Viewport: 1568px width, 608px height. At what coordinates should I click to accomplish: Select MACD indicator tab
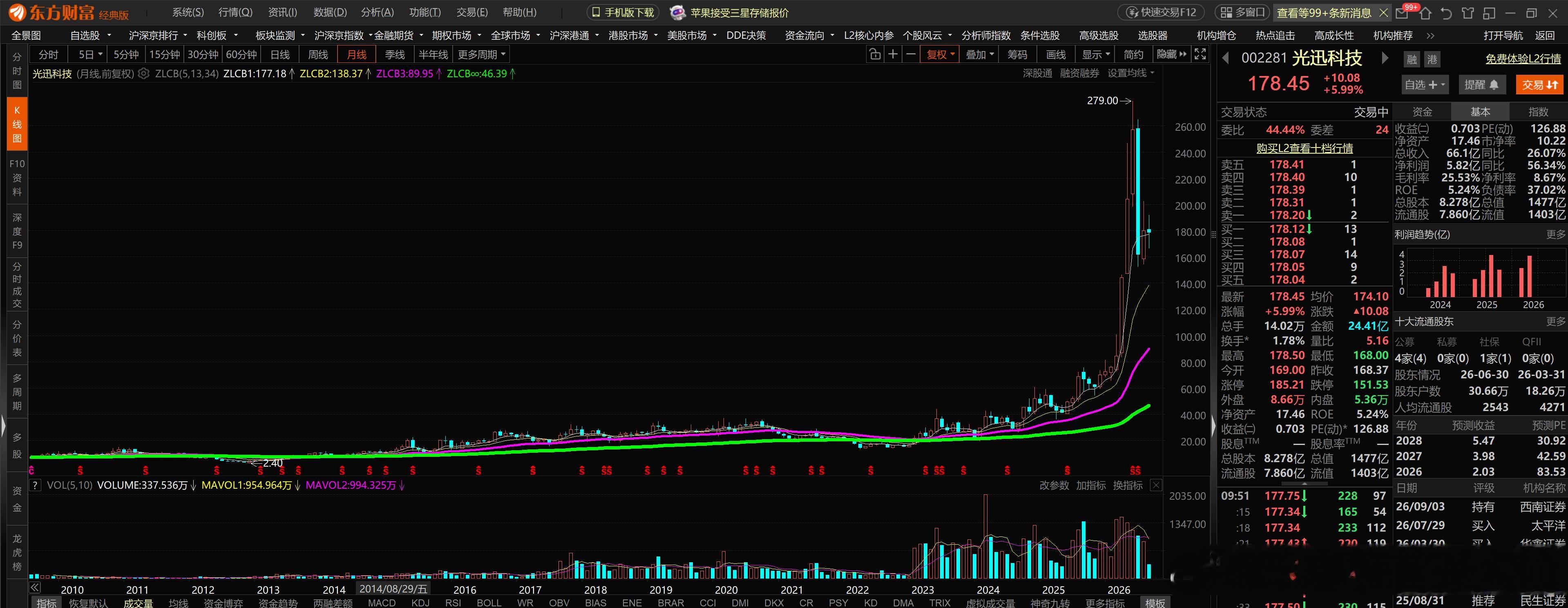click(382, 603)
